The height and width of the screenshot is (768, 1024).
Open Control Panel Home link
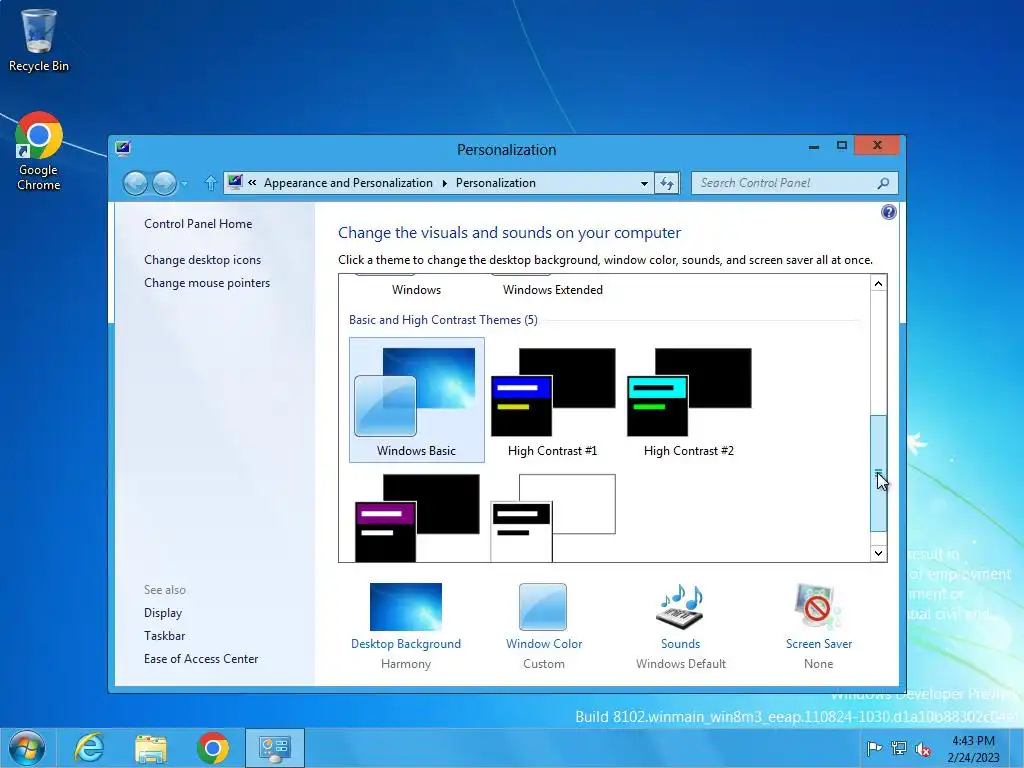198,224
